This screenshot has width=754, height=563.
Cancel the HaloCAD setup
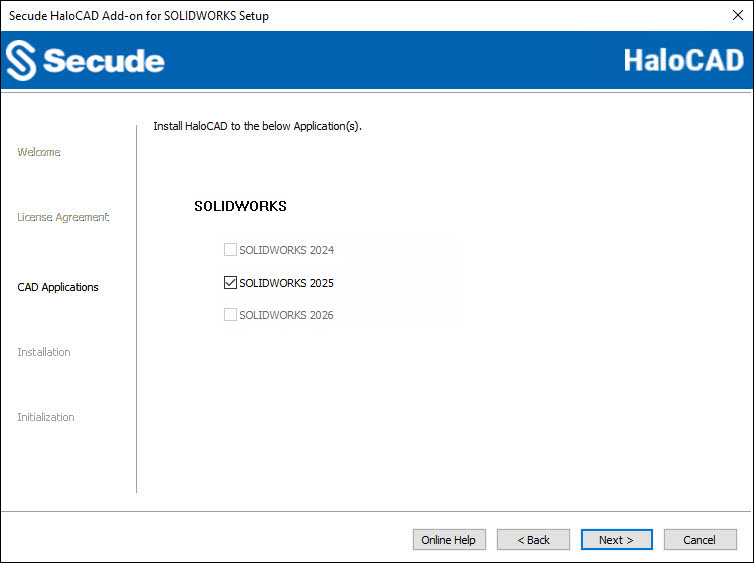pyautogui.click(x=700, y=539)
